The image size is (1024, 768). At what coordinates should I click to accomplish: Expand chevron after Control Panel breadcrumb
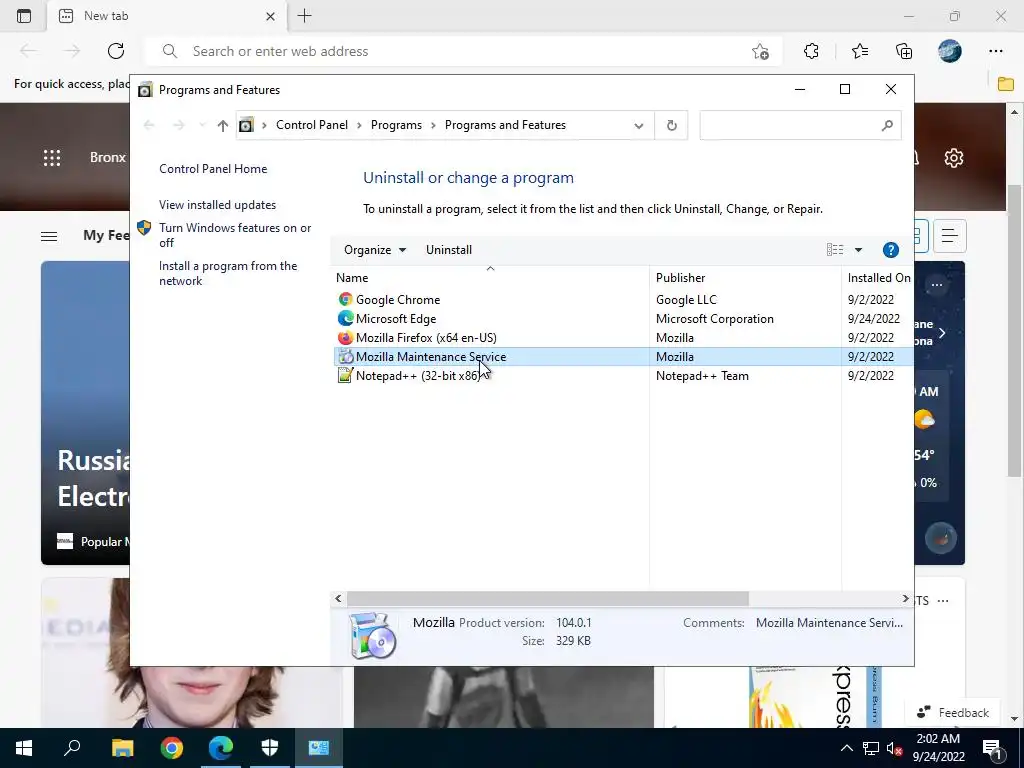click(359, 125)
